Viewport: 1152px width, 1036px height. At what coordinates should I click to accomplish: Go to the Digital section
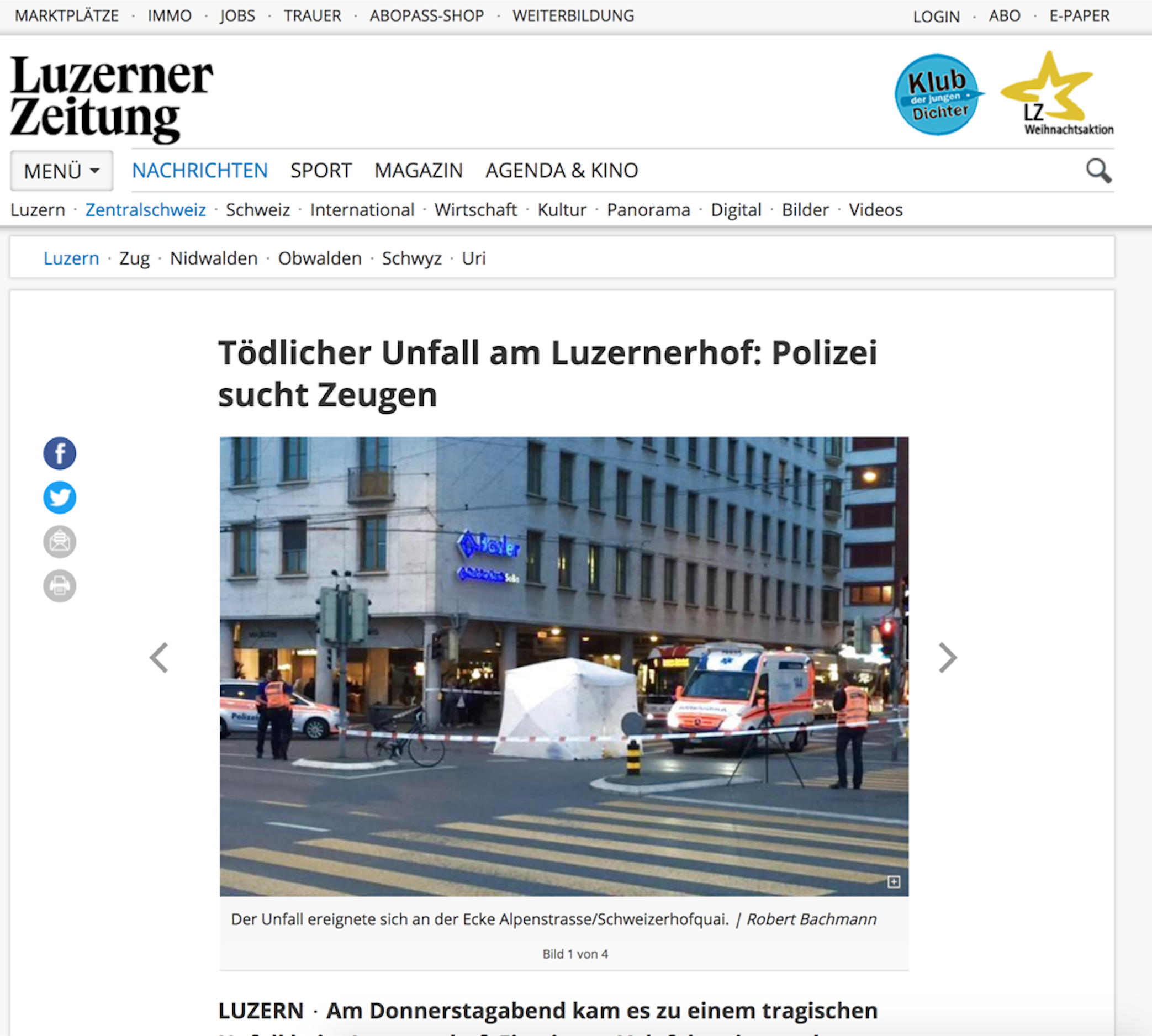736,210
